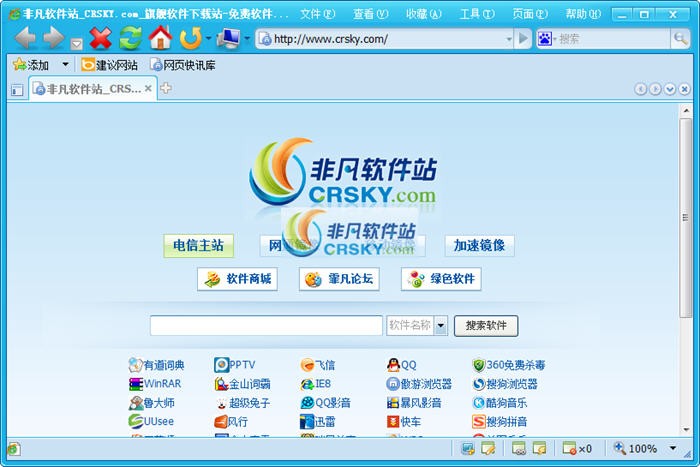Click the Baidu paw search engine icon

[x=545, y=39]
